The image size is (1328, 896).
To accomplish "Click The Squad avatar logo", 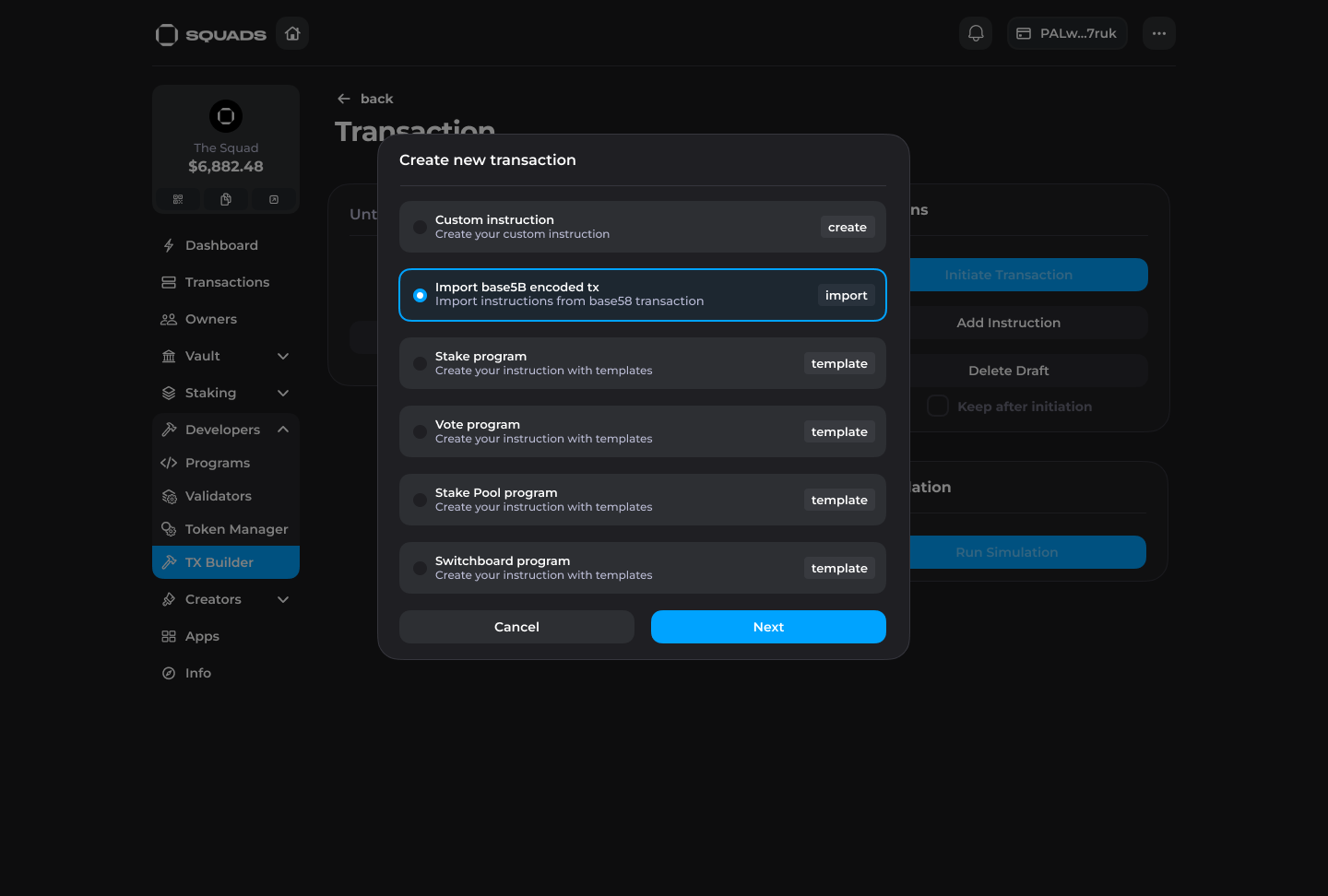I will click(x=226, y=116).
